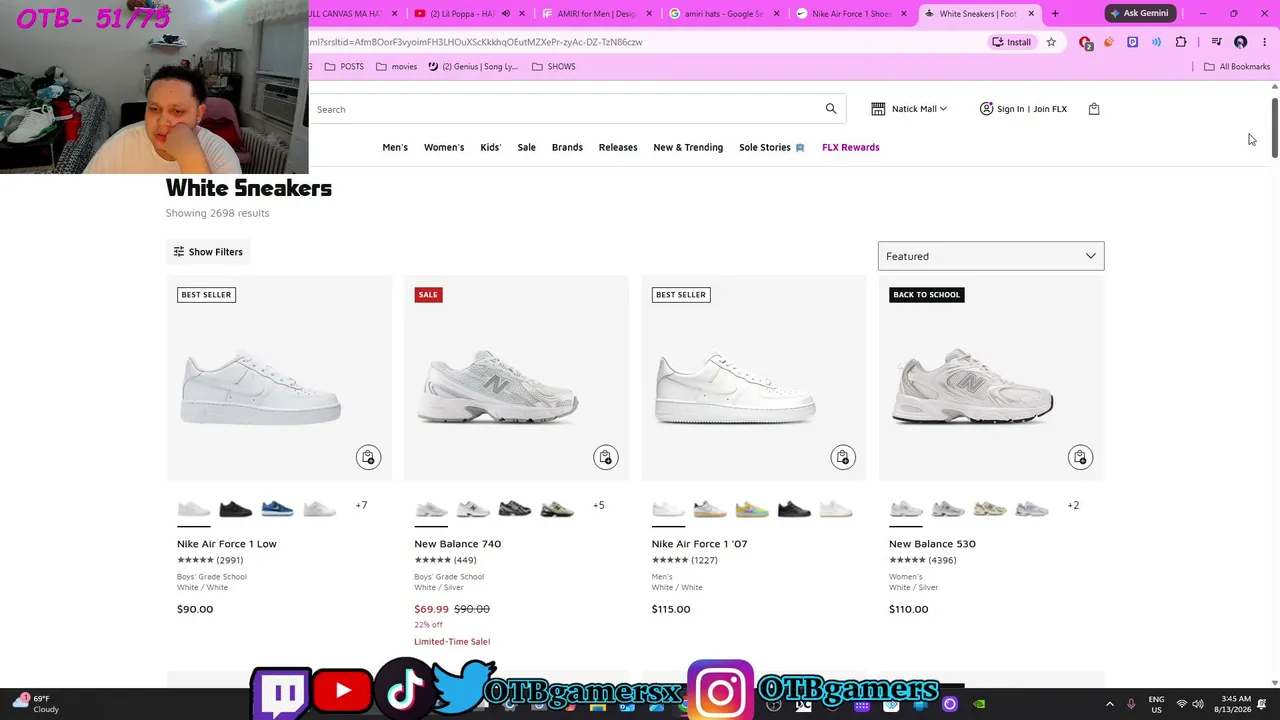Viewport: 1280px width, 720px height.
Task: Select the black color swatch for Air Force 1 Low
Action: (x=236, y=510)
